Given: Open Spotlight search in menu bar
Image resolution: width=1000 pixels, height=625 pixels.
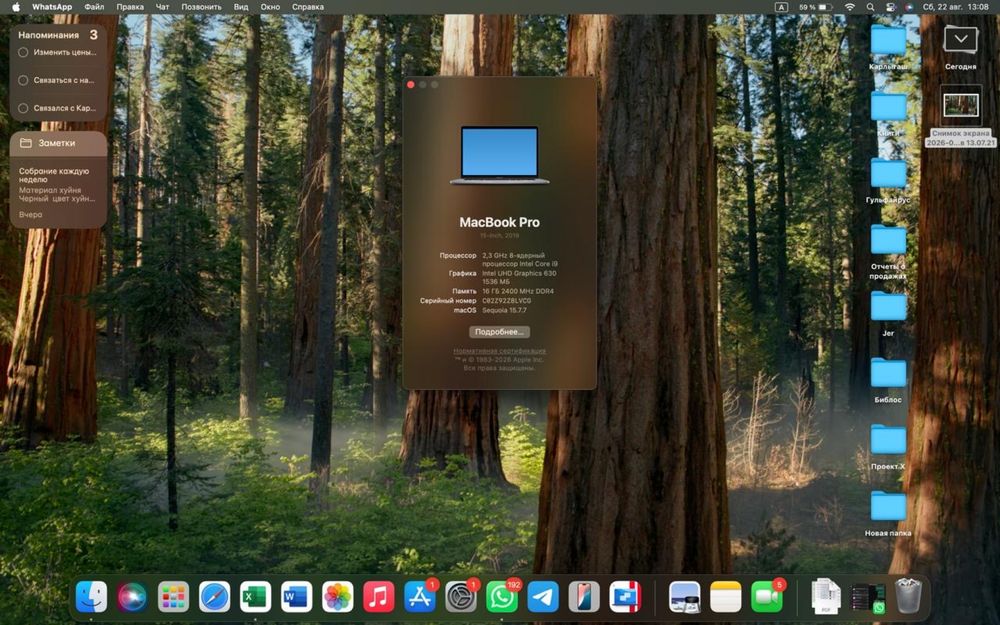Looking at the screenshot, I should point(870,7).
